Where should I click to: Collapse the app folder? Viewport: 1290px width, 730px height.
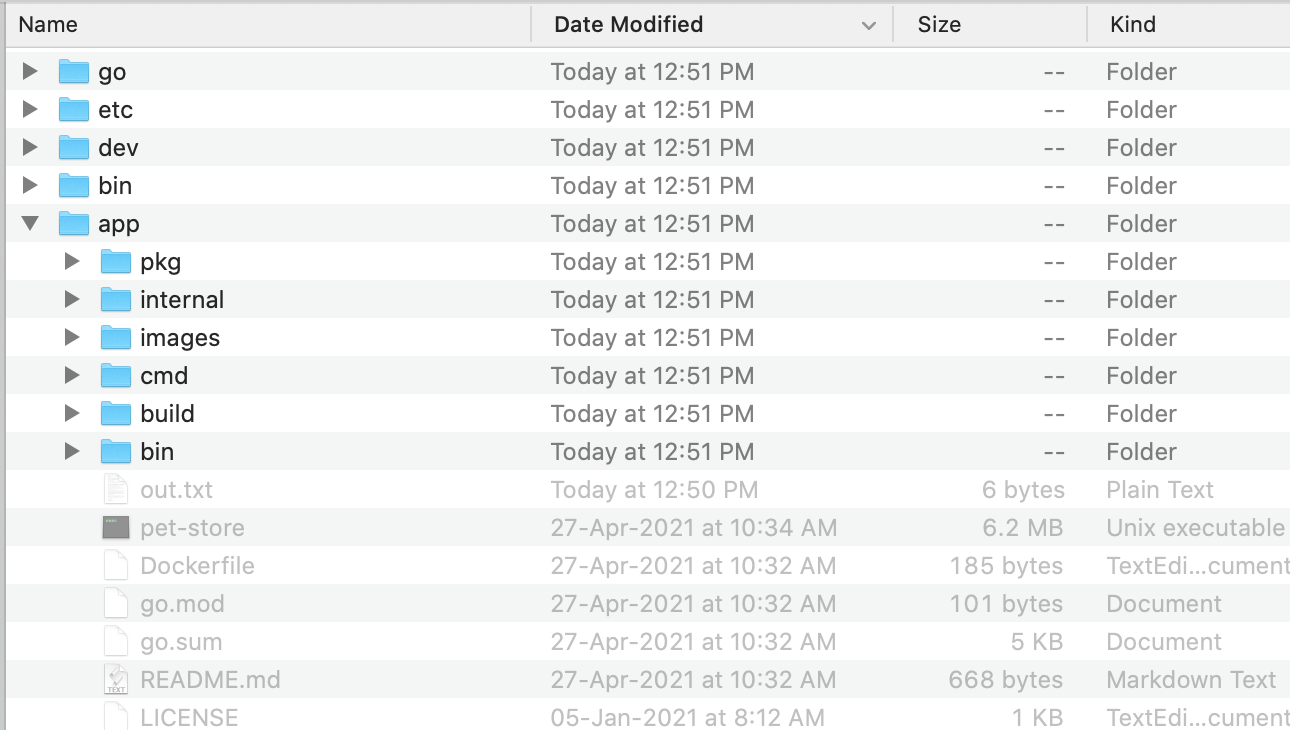(29, 223)
